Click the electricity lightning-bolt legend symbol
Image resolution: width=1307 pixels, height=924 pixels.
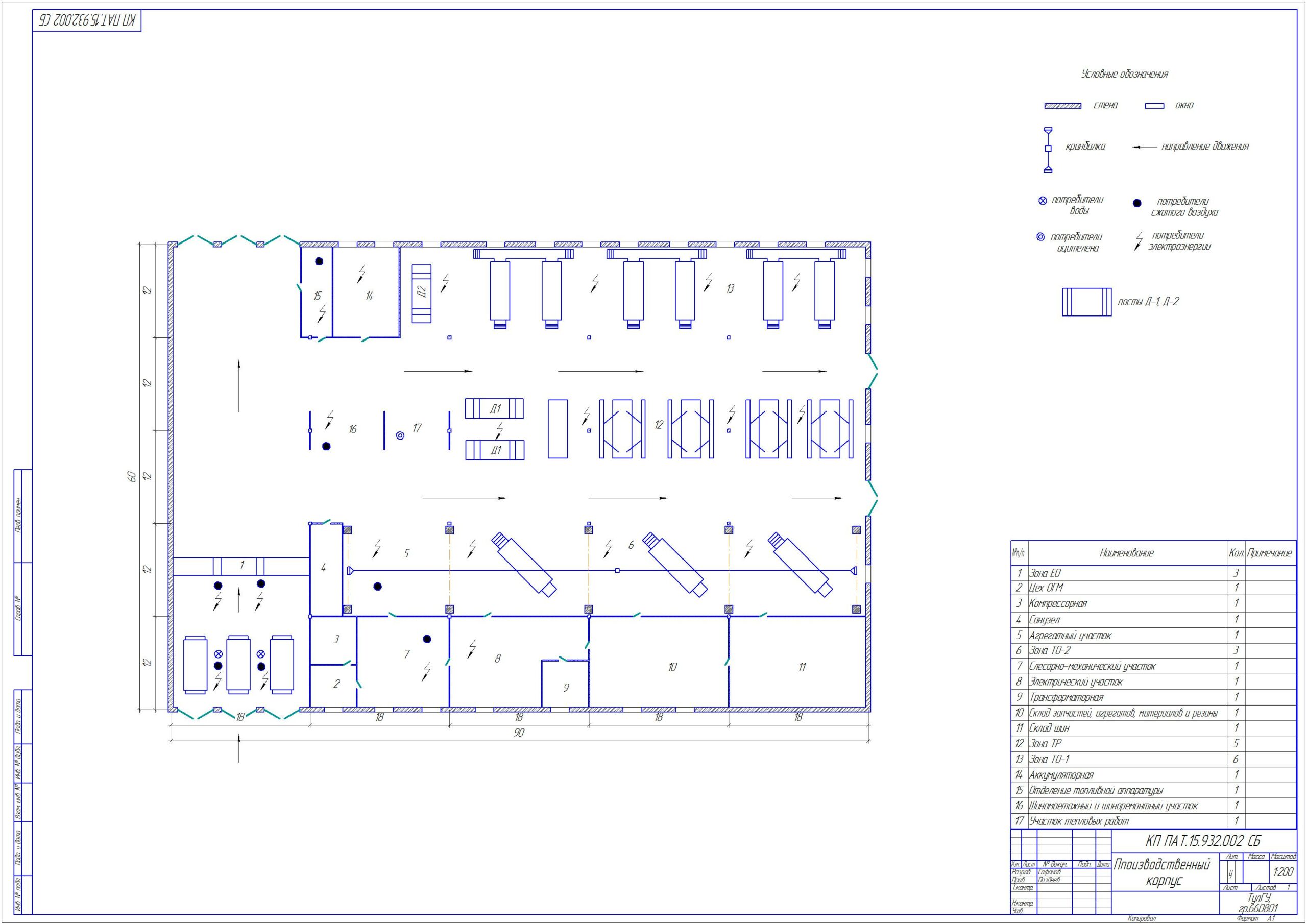pyautogui.click(x=1139, y=241)
